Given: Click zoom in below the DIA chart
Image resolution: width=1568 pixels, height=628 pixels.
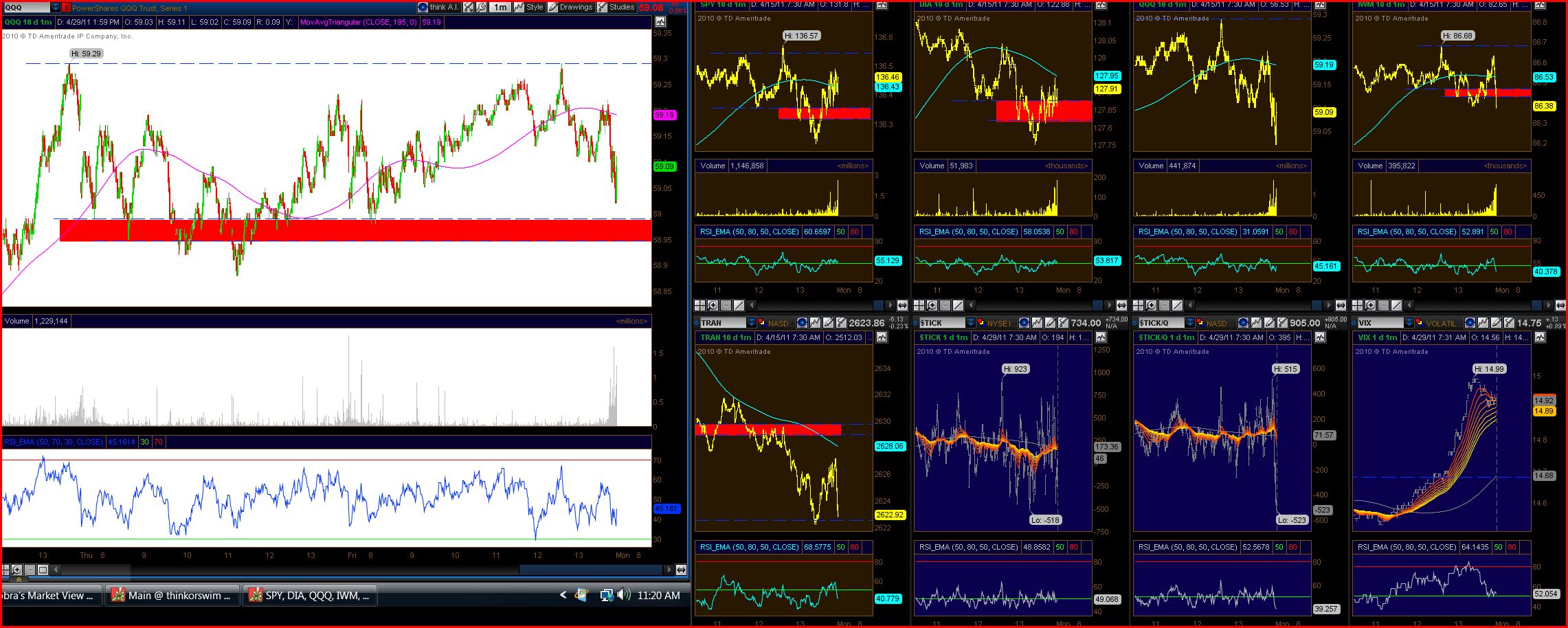Looking at the screenshot, I should coord(932,305).
